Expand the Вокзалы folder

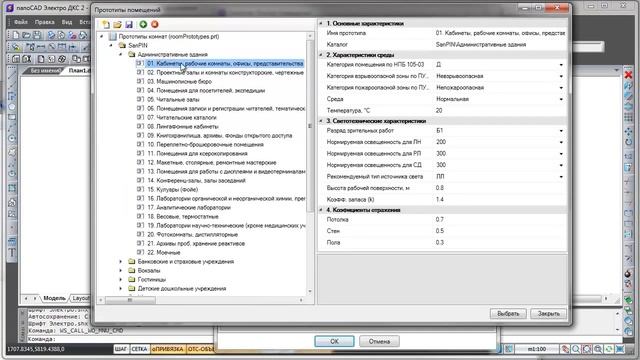click(121, 270)
